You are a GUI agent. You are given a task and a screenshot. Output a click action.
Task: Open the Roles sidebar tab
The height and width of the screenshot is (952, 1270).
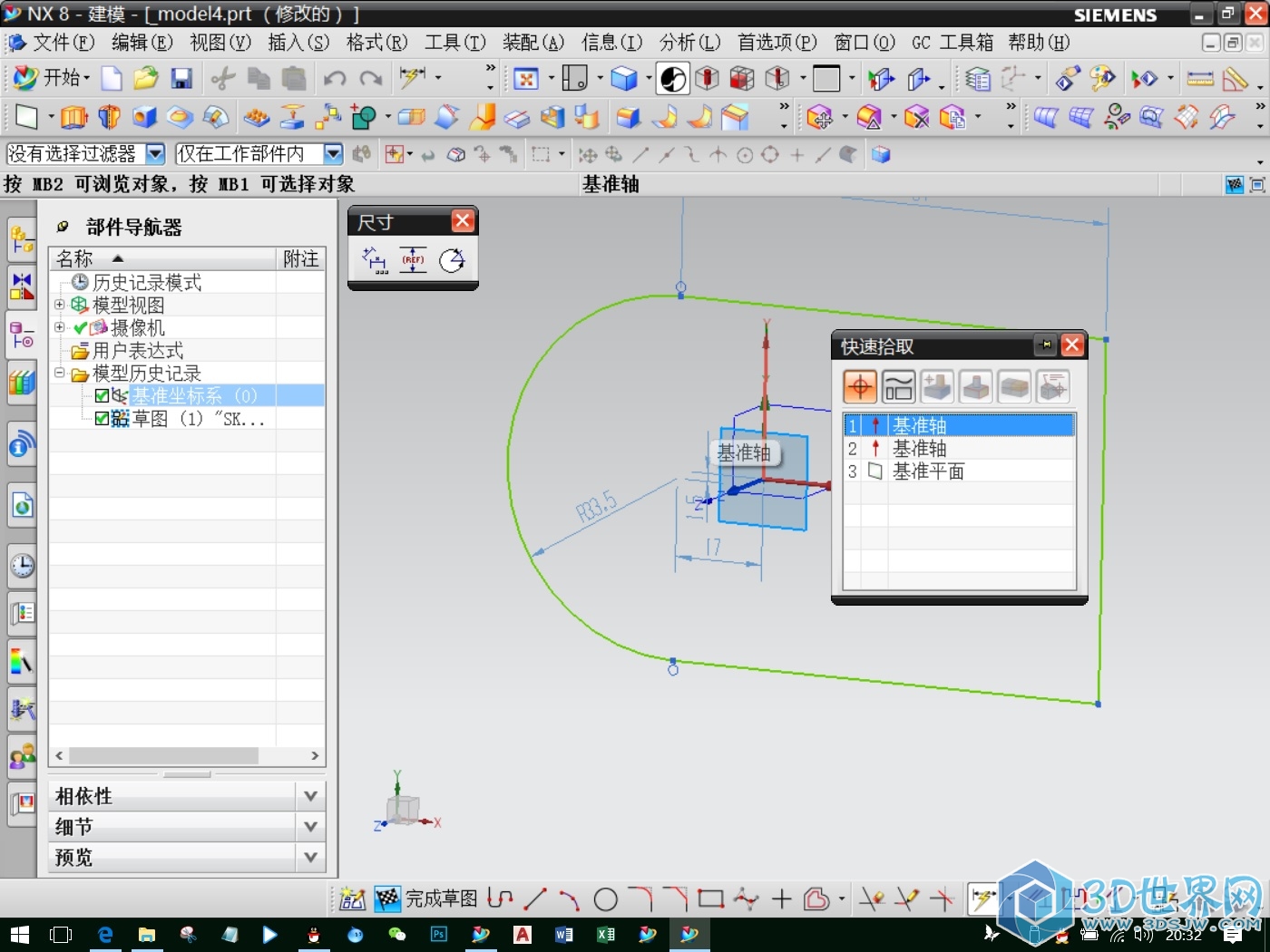22,755
